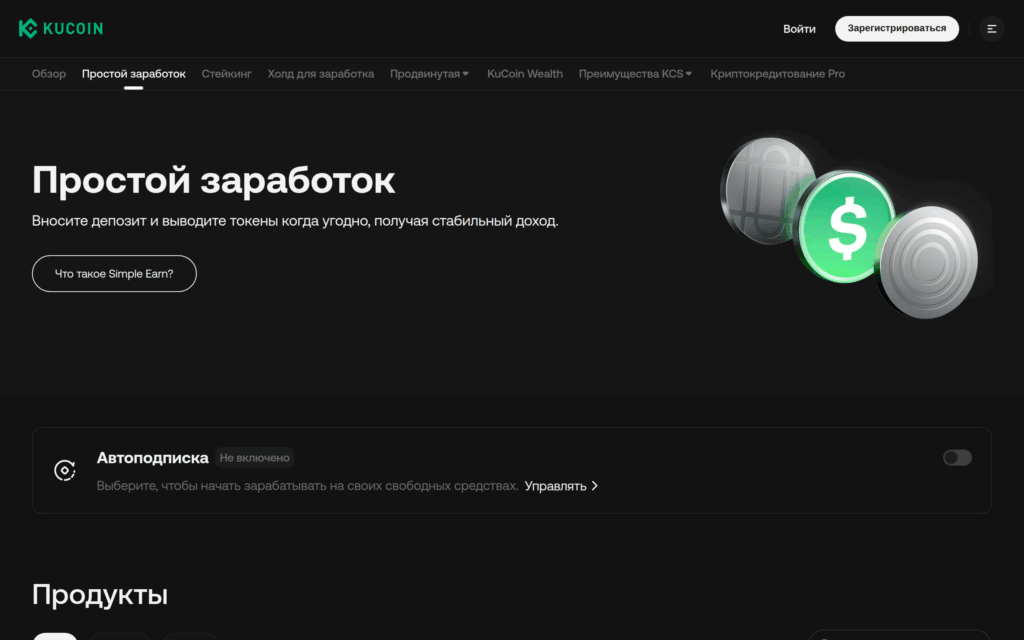The height and width of the screenshot is (640, 1024).
Task: Go to the KuCoin Wealth tab
Action: point(525,74)
